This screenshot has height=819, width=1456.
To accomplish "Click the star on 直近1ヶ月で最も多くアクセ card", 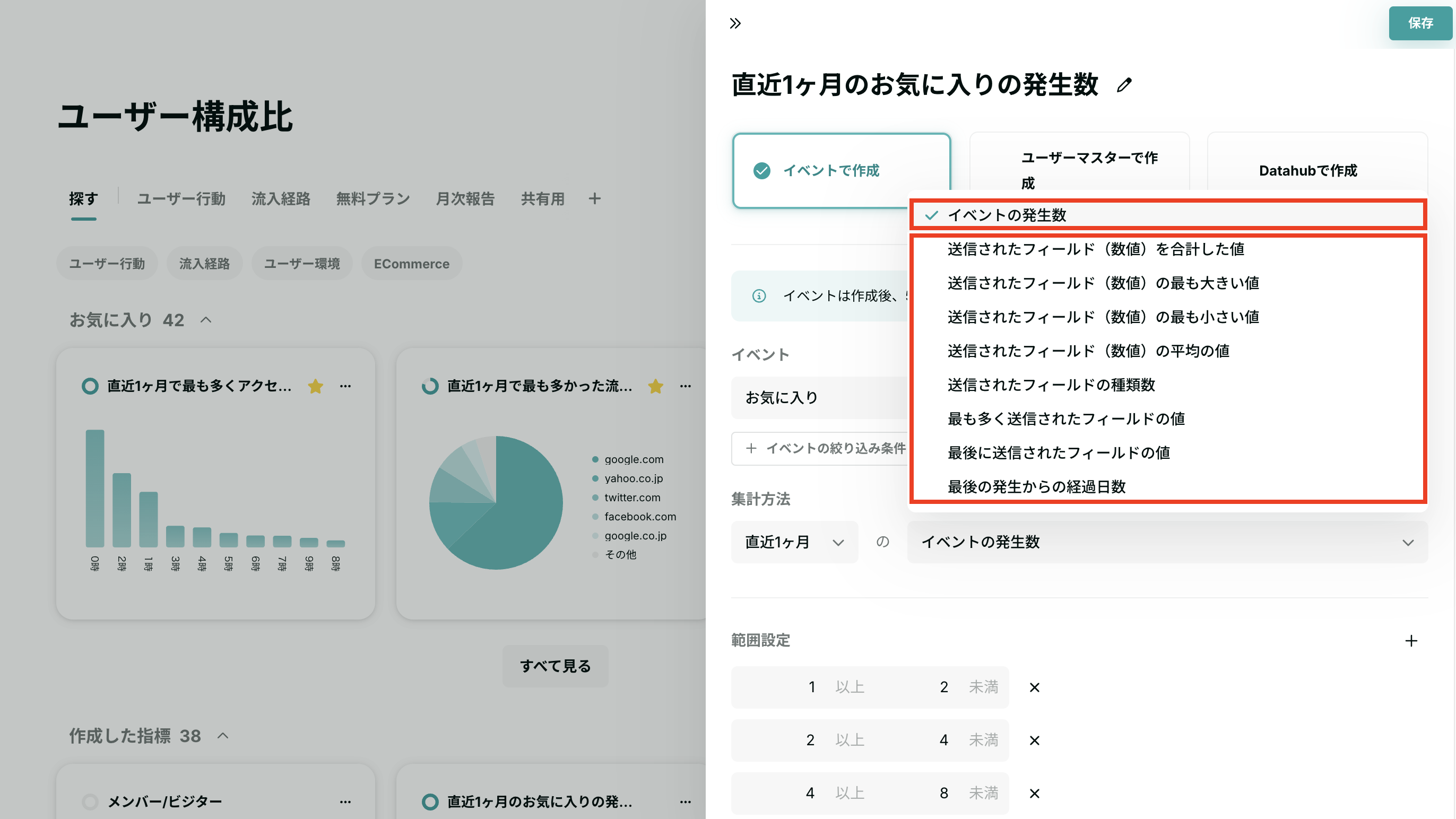I will tap(315, 386).
